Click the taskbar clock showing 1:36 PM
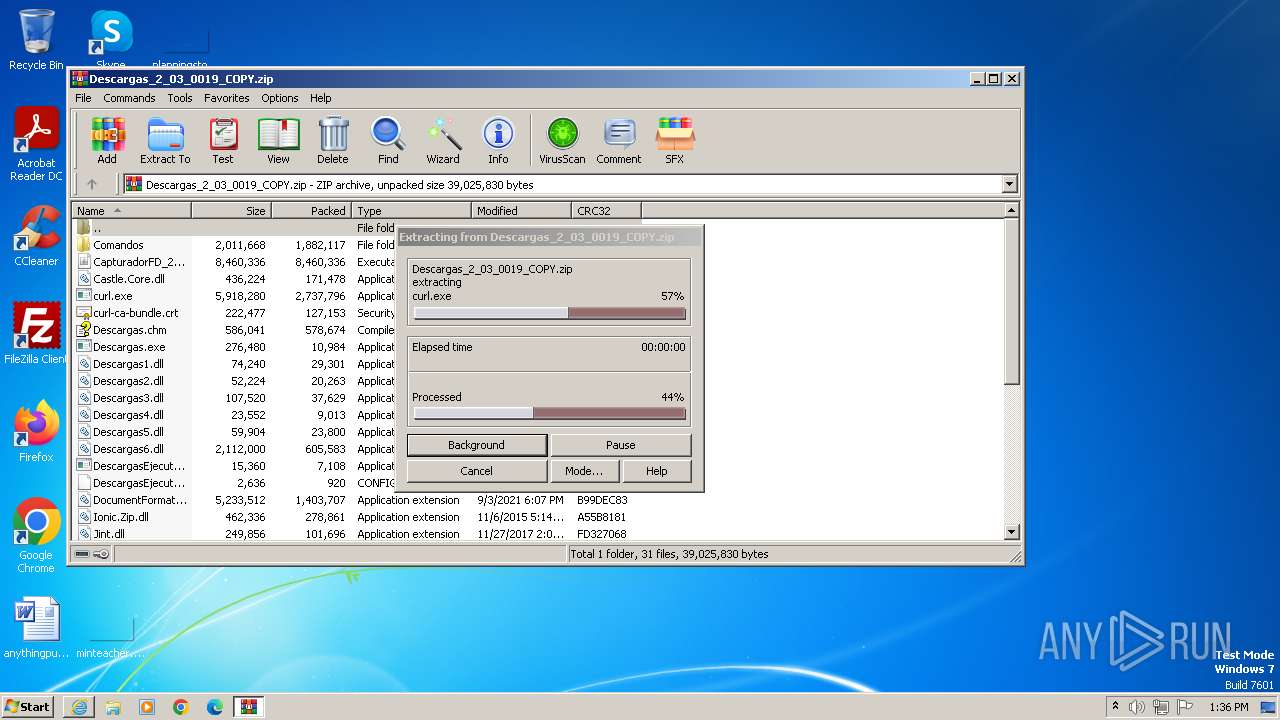The height and width of the screenshot is (720, 1280). [1228, 707]
